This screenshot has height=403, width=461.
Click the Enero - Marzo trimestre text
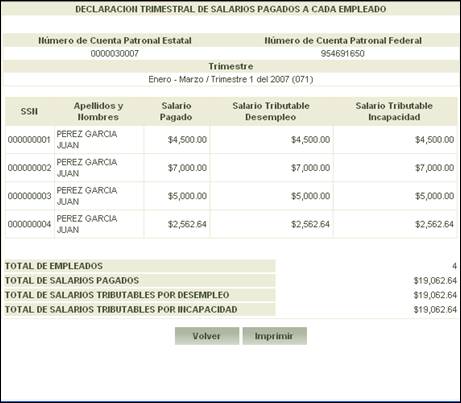click(231, 79)
